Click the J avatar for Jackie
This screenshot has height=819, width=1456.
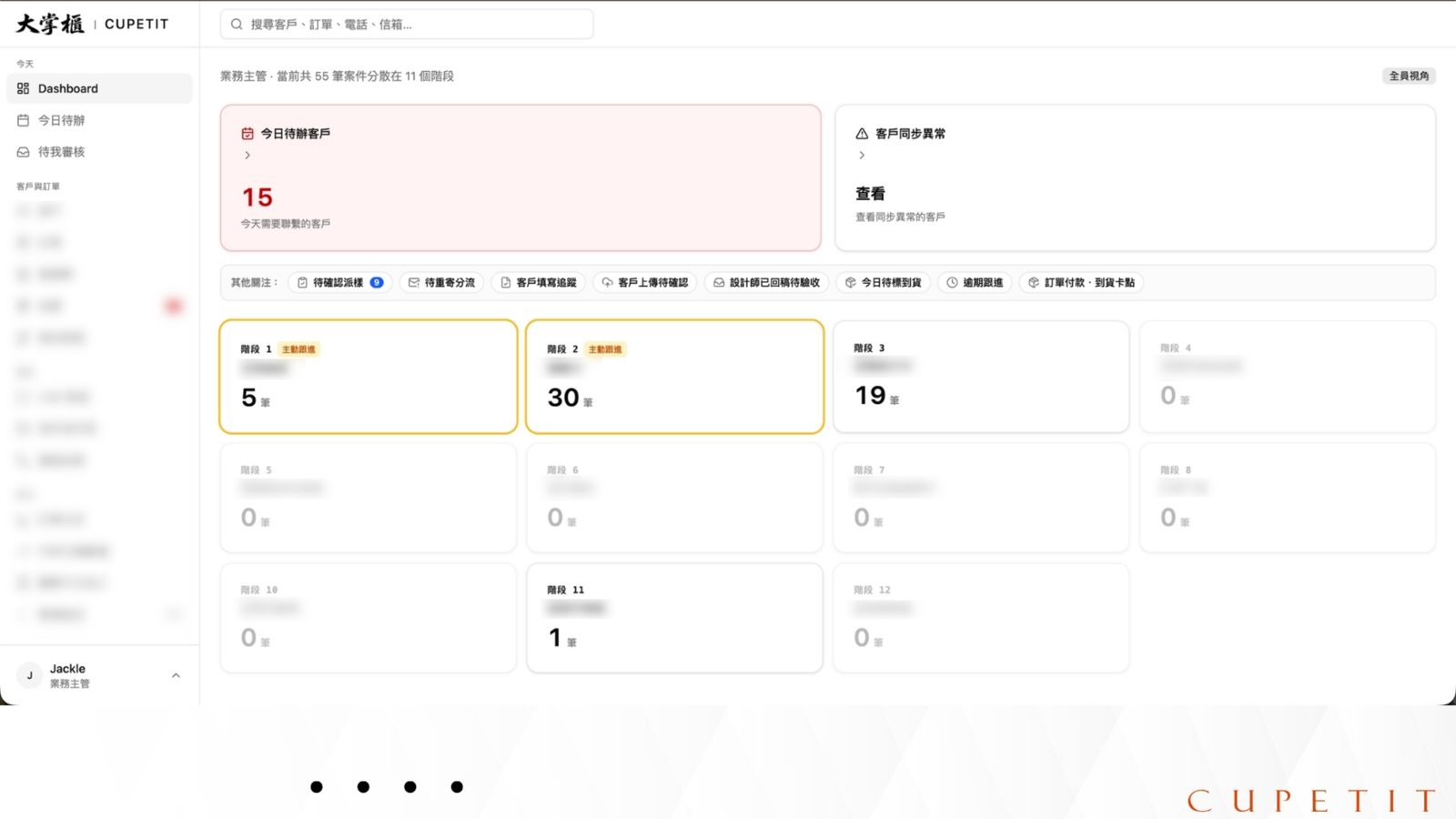(x=30, y=675)
